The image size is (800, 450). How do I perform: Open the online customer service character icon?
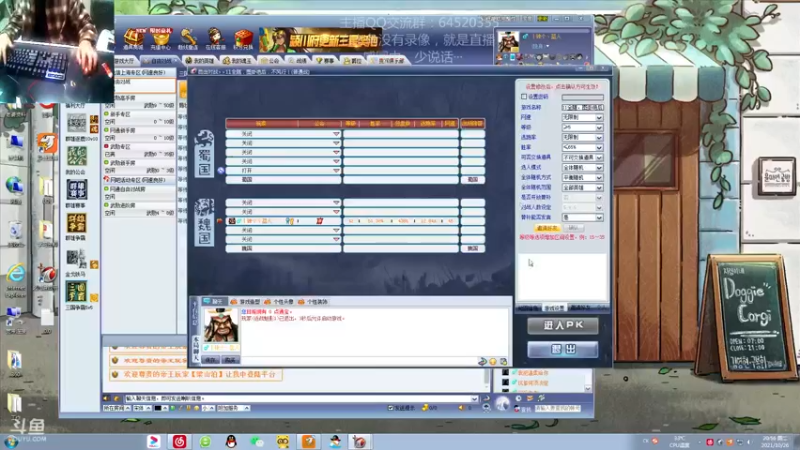click(x=215, y=38)
